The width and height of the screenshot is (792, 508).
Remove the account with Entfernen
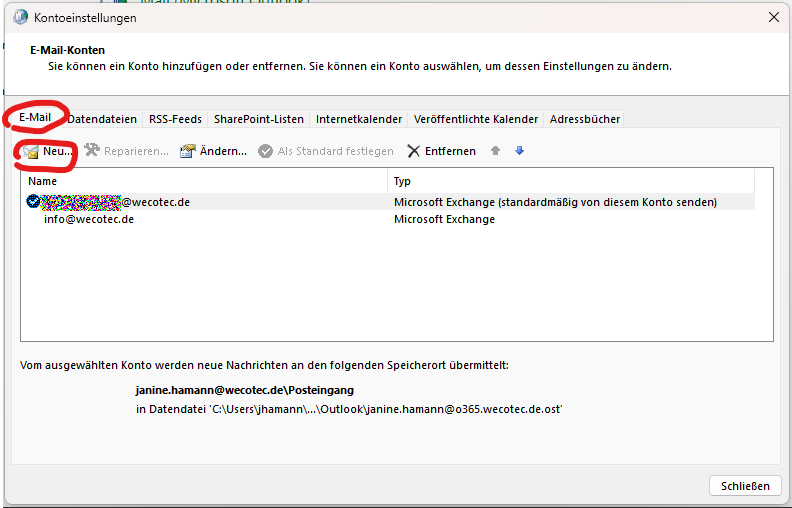point(441,151)
